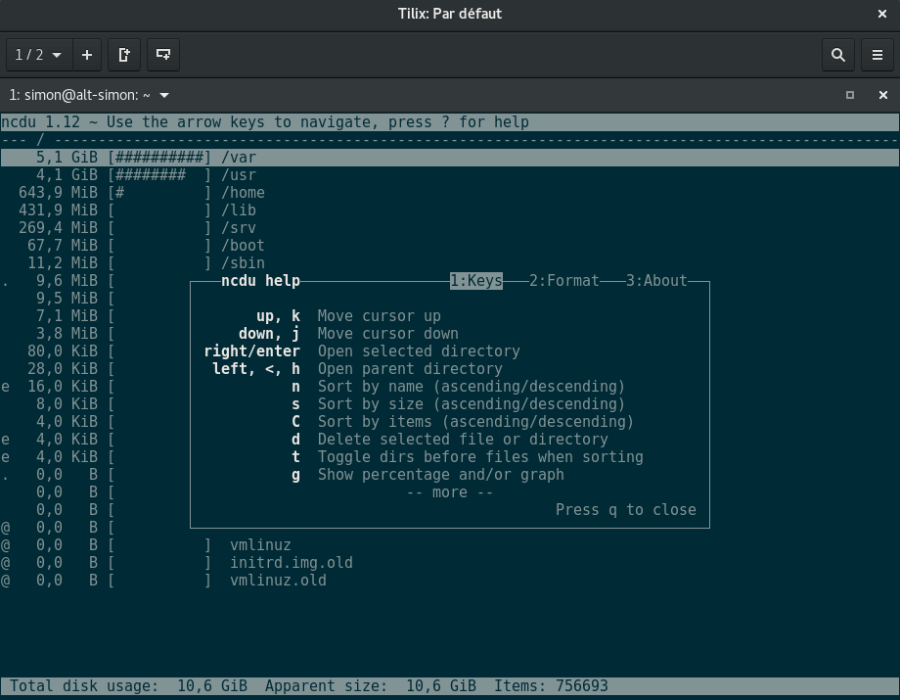Click 'Apparent size: 10,6 GiB' status
The image size is (900, 700).
pos(370,686)
